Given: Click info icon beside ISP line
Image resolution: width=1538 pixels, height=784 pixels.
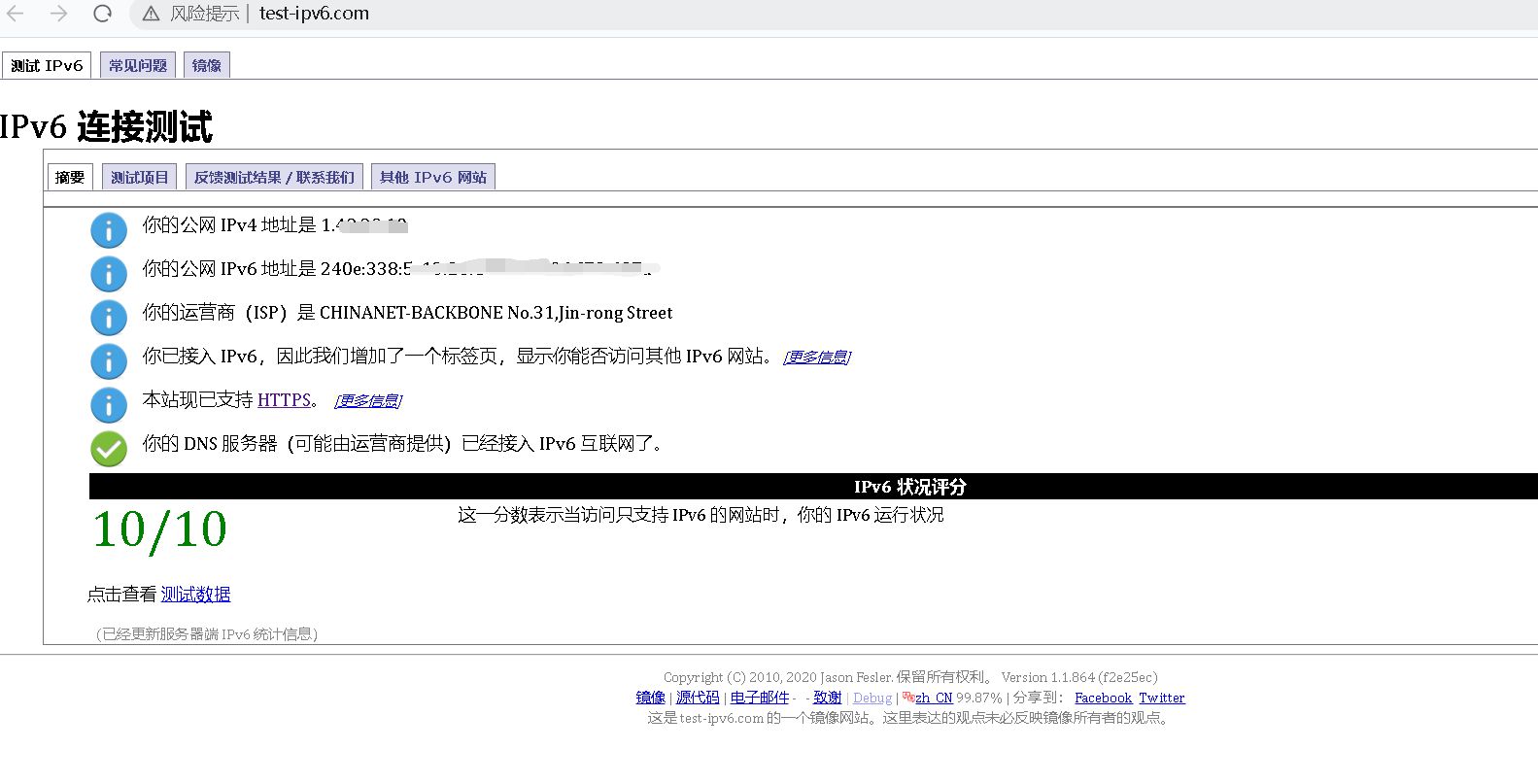Looking at the screenshot, I should pyautogui.click(x=109, y=318).
